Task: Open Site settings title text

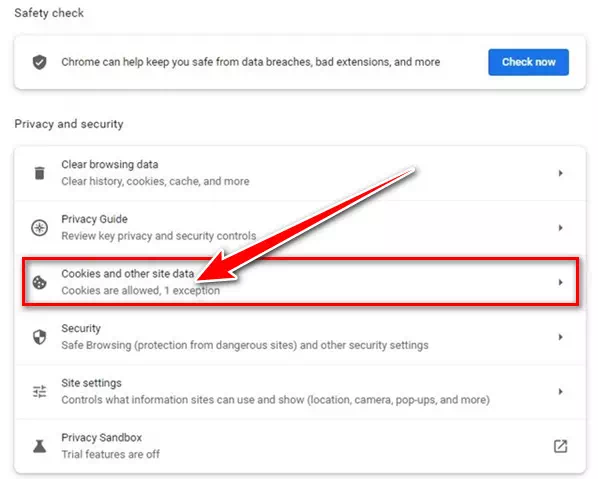Action: tap(92, 383)
